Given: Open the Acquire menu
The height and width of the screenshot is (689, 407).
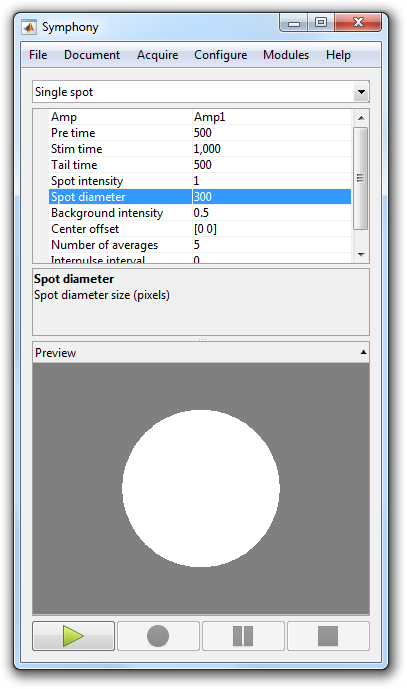Looking at the screenshot, I should click(157, 55).
